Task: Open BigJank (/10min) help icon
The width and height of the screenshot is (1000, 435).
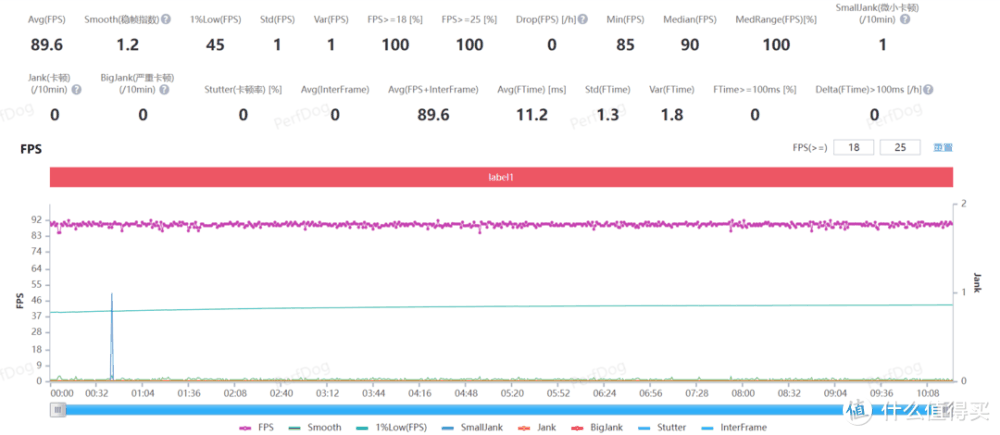Action: 166,90
